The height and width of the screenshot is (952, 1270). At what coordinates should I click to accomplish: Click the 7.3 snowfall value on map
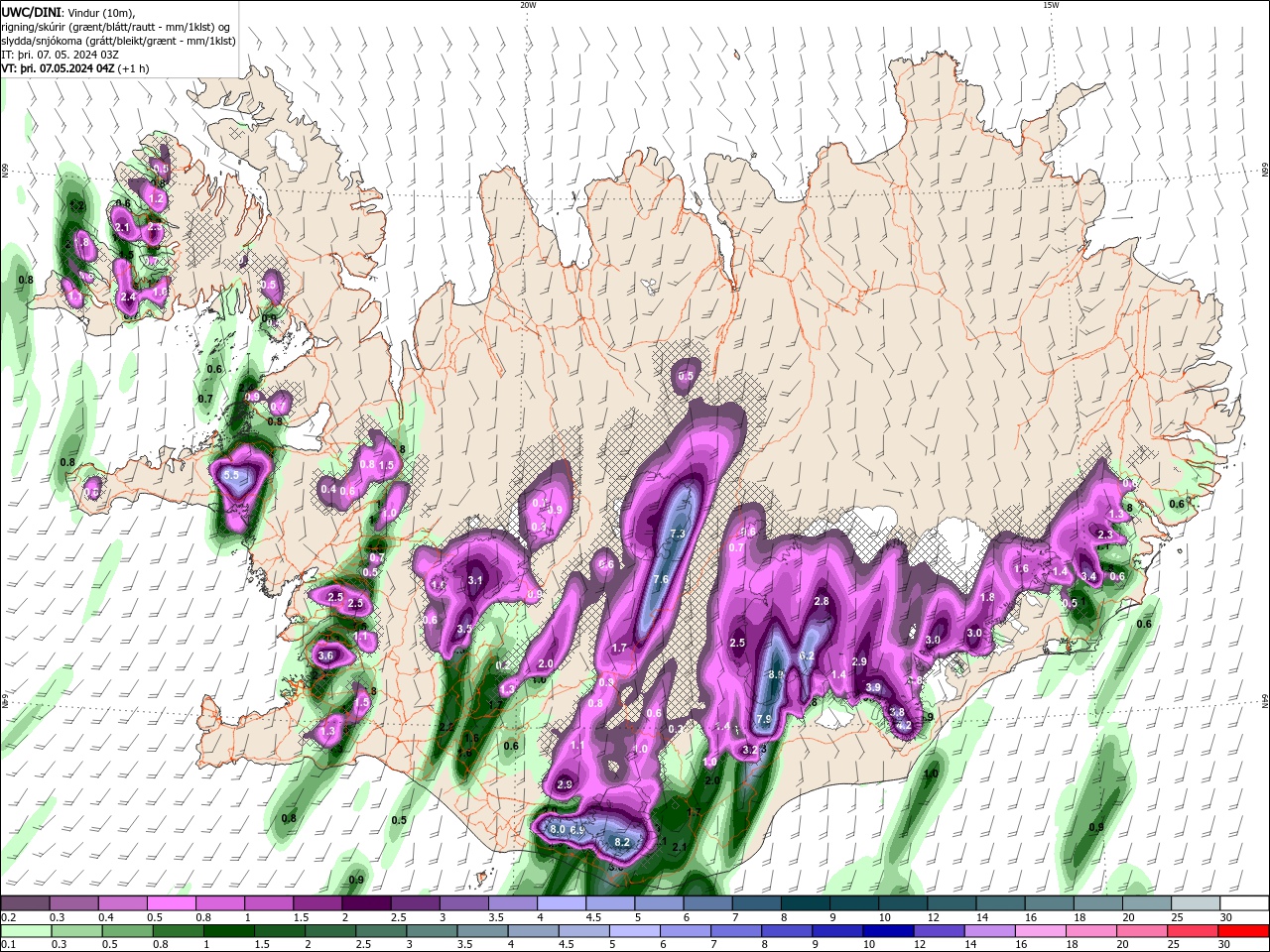pos(679,534)
